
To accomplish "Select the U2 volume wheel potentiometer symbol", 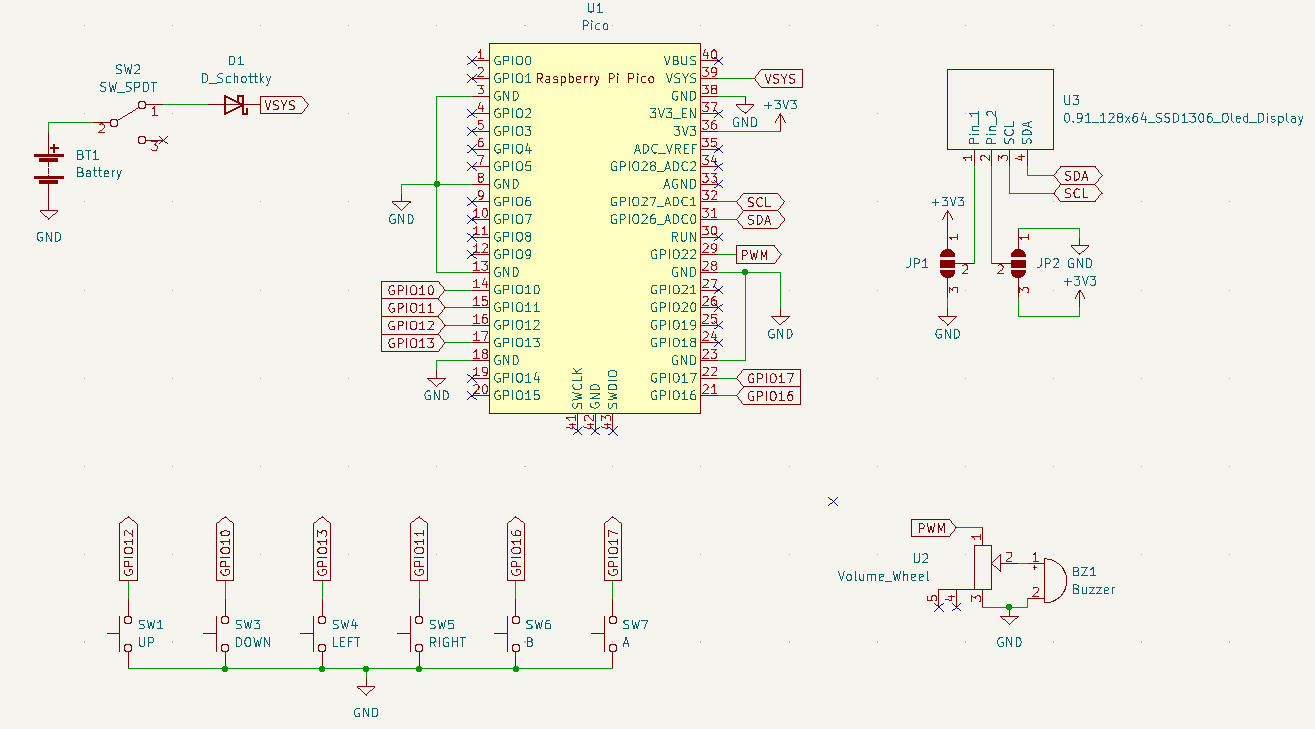I will (x=985, y=570).
